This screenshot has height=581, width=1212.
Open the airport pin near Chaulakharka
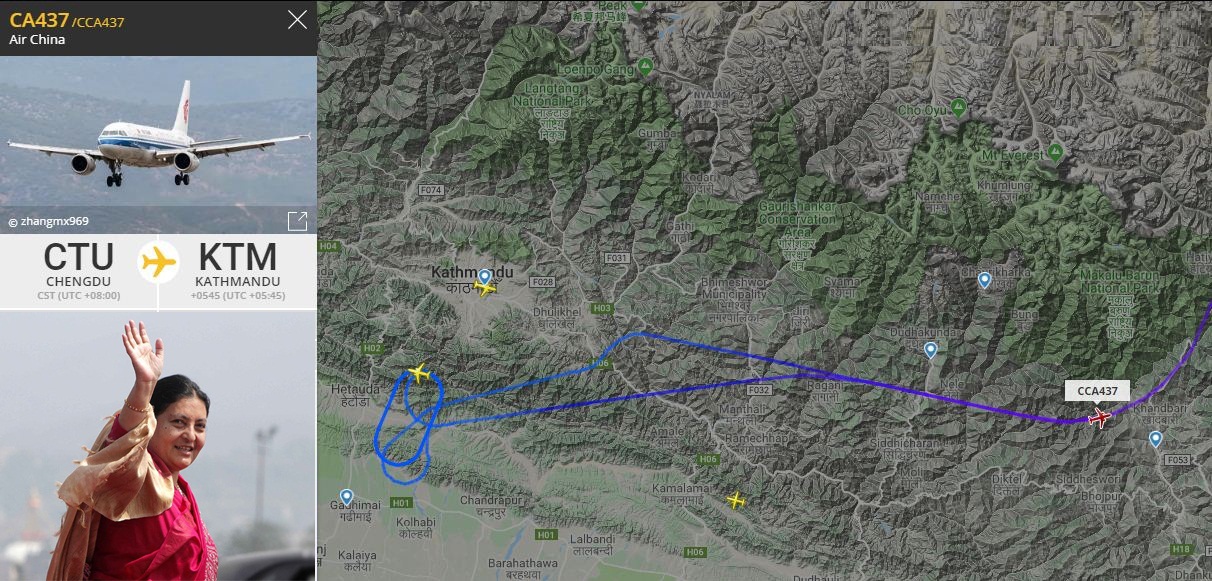coord(984,280)
